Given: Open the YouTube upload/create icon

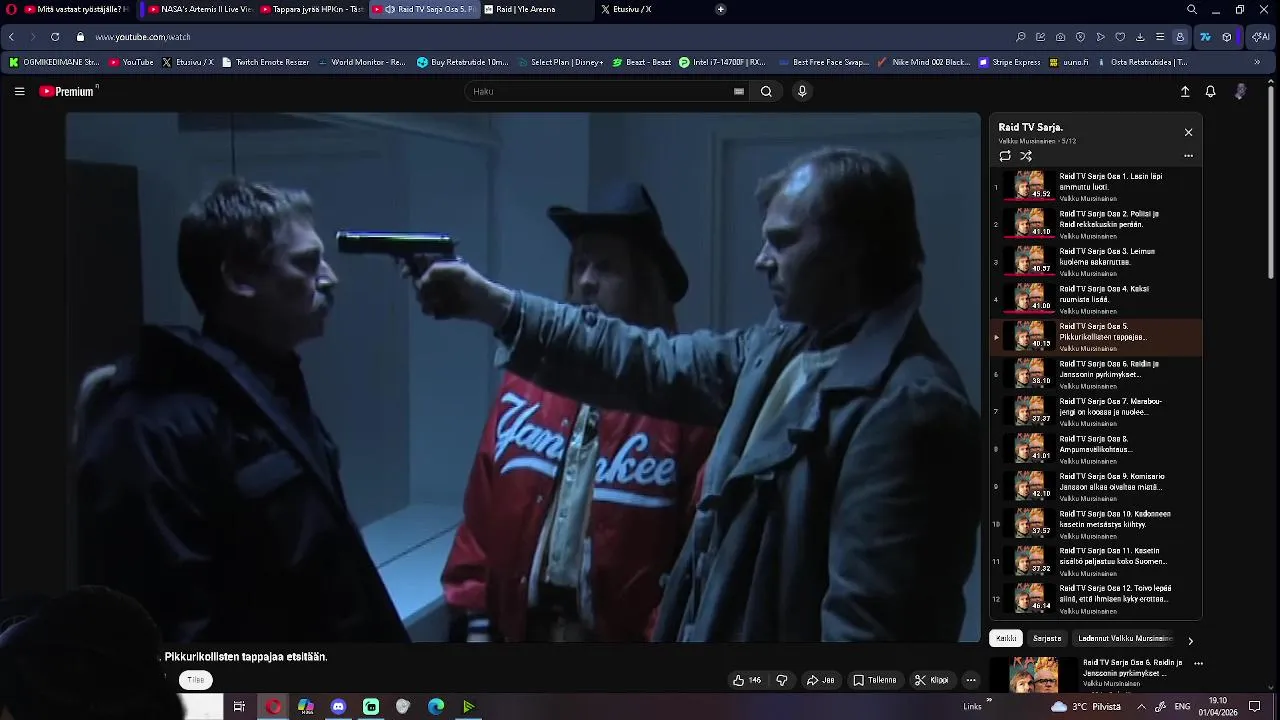Looking at the screenshot, I should [x=1185, y=91].
